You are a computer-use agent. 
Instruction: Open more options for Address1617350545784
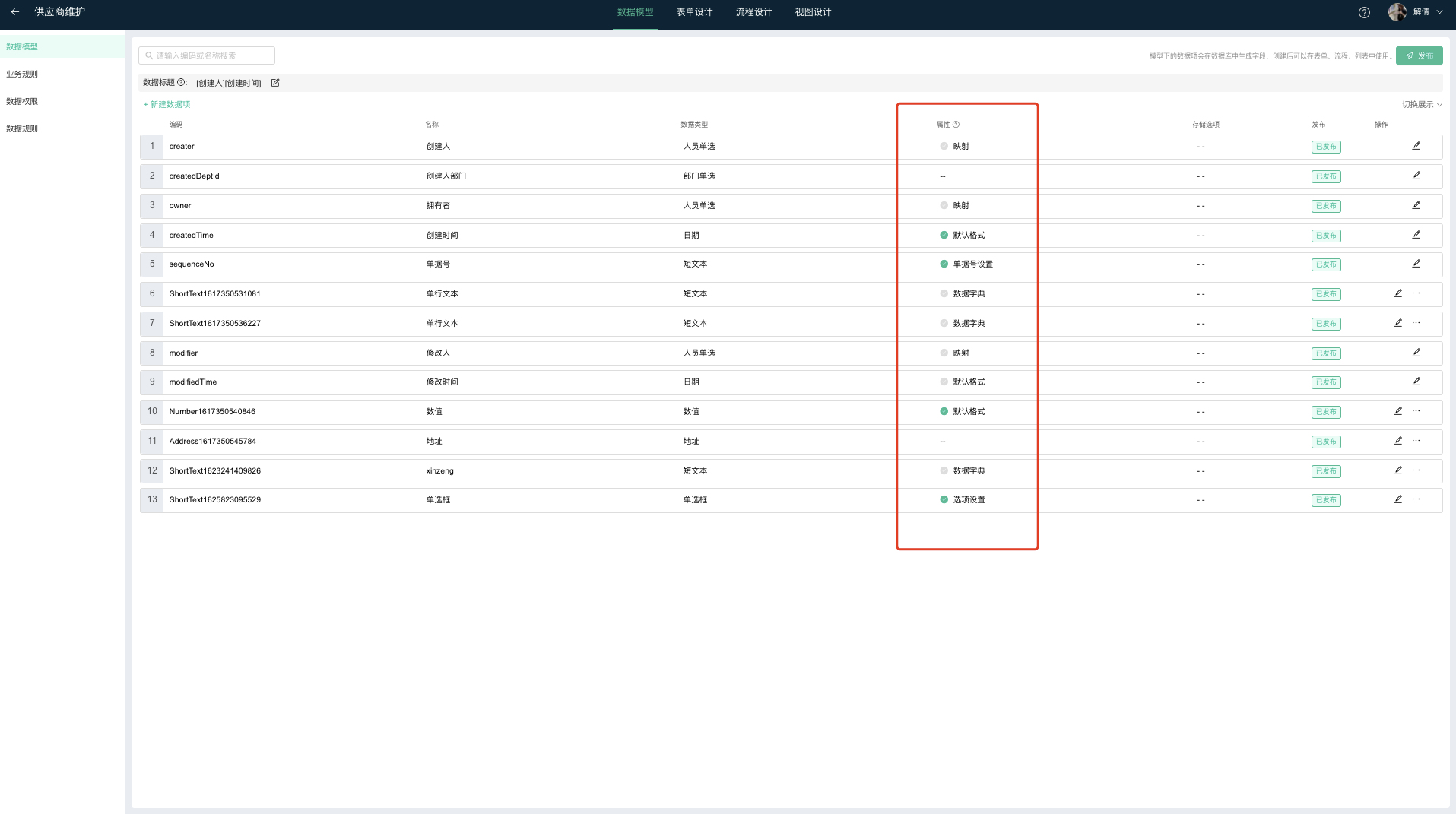(1416, 441)
